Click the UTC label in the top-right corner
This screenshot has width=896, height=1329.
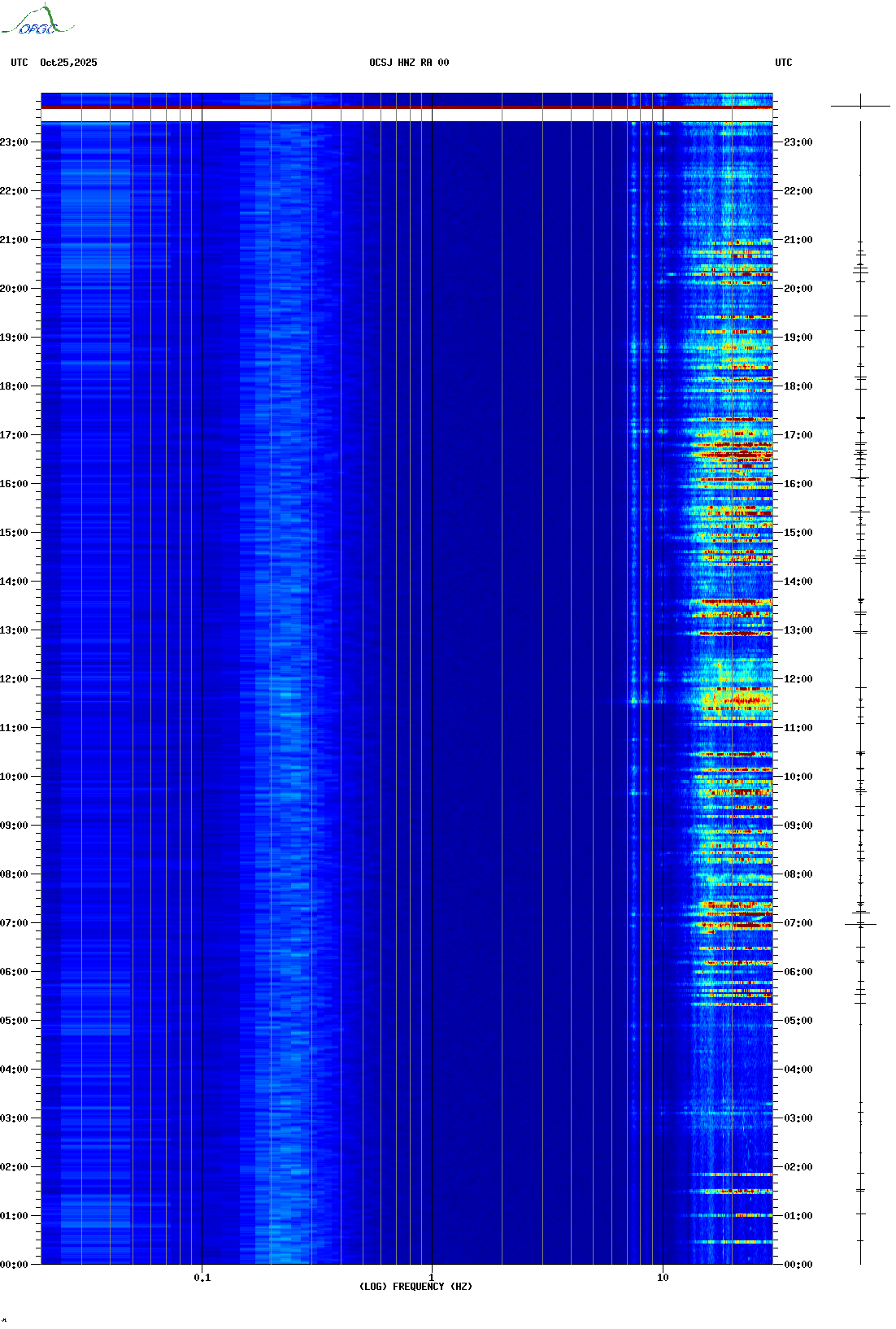(783, 63)
